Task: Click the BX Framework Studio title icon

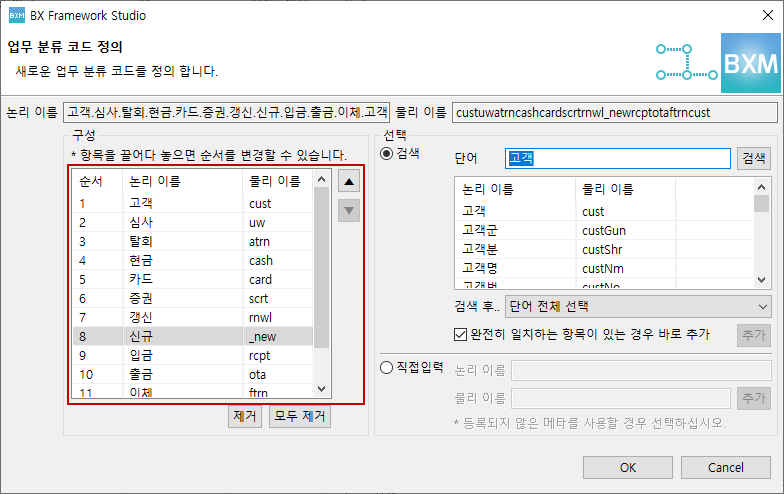Action: click(x=17, y=16)
